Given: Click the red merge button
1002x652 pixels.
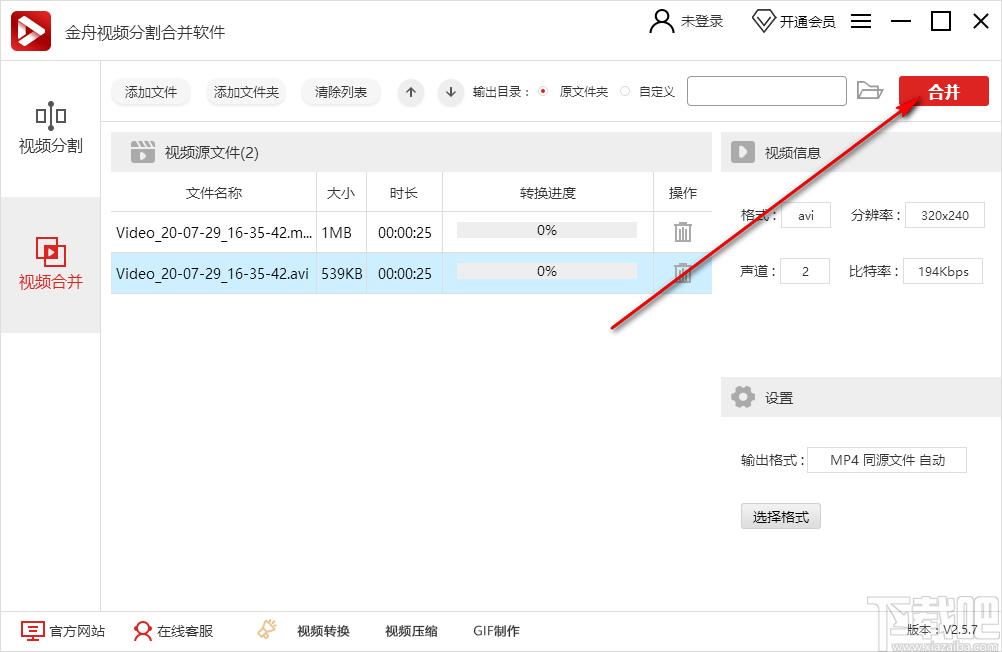Looking at the screenshot, I should [943, 92].
